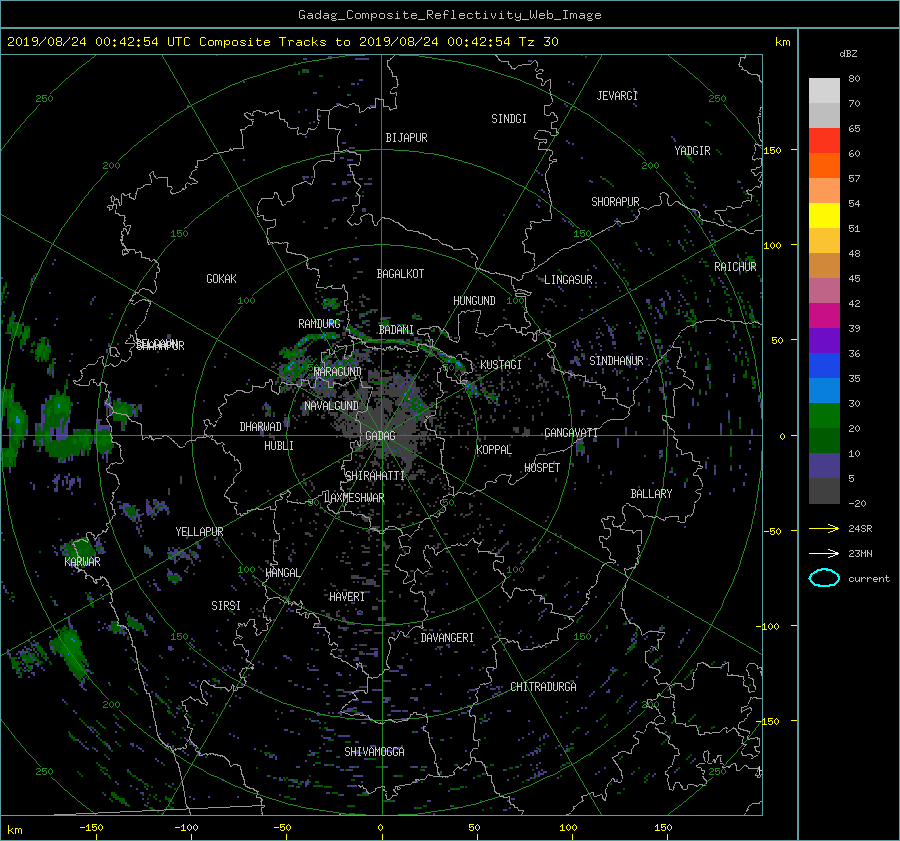Click the yellow 54 dBZ legend swatch
Viewport: 900px width, 841px height.
tap(824, 216)
